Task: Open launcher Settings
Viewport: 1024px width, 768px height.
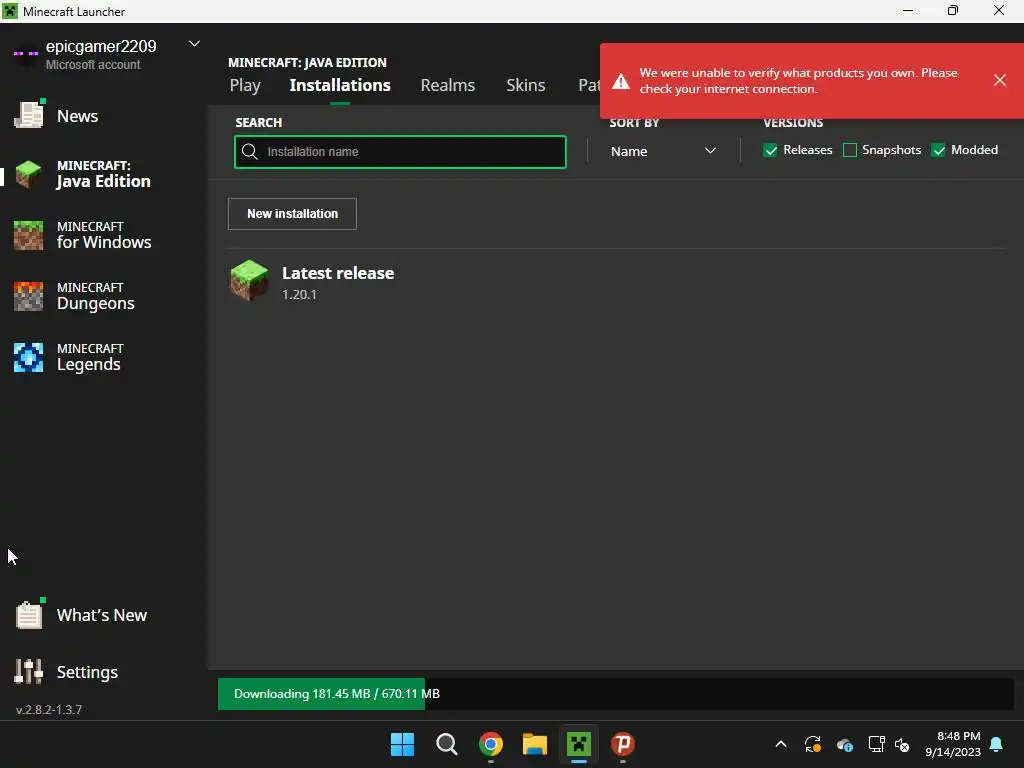Action: [67, 671]
